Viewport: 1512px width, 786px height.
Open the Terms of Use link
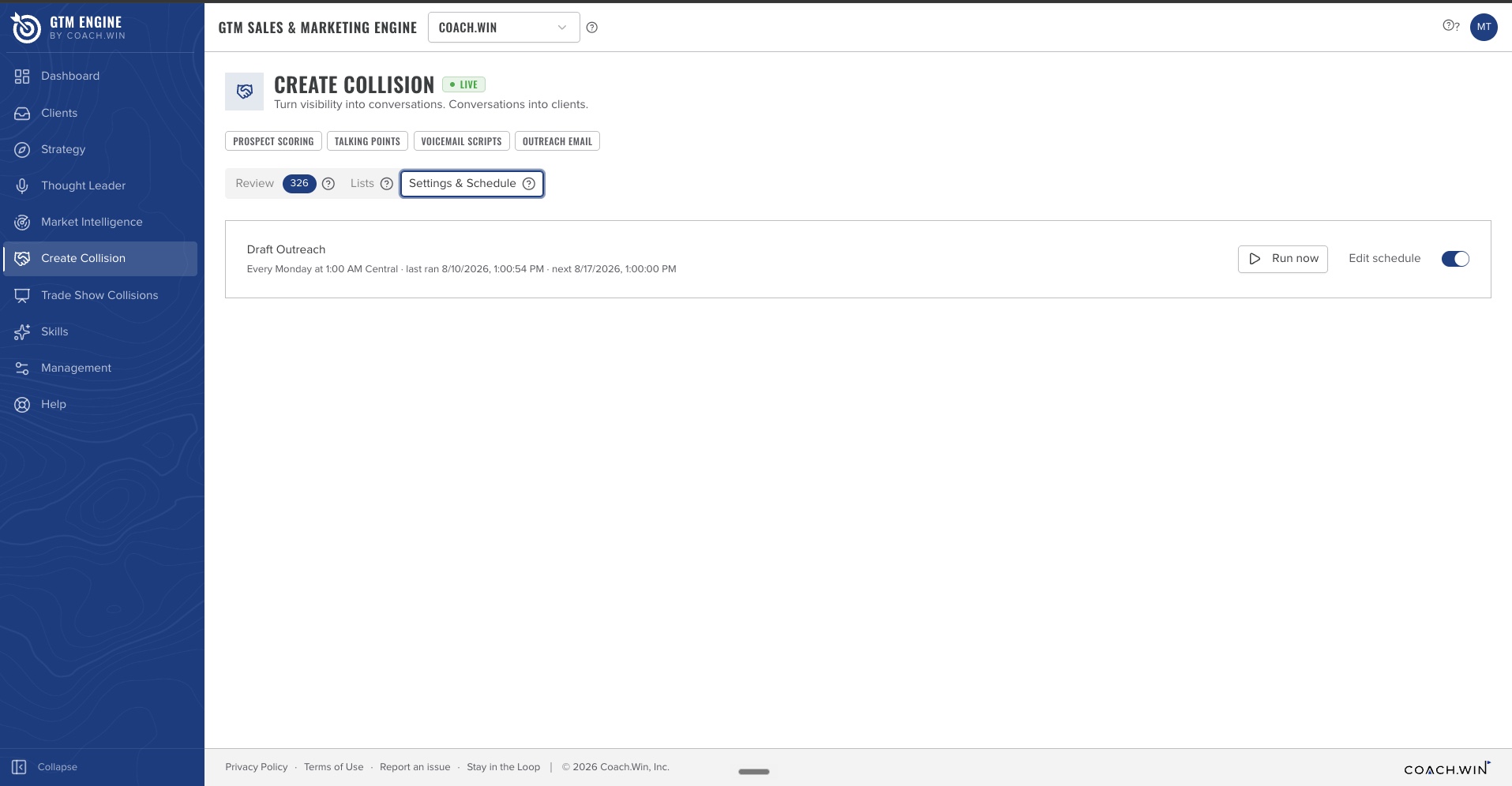(x=334, y=767)
